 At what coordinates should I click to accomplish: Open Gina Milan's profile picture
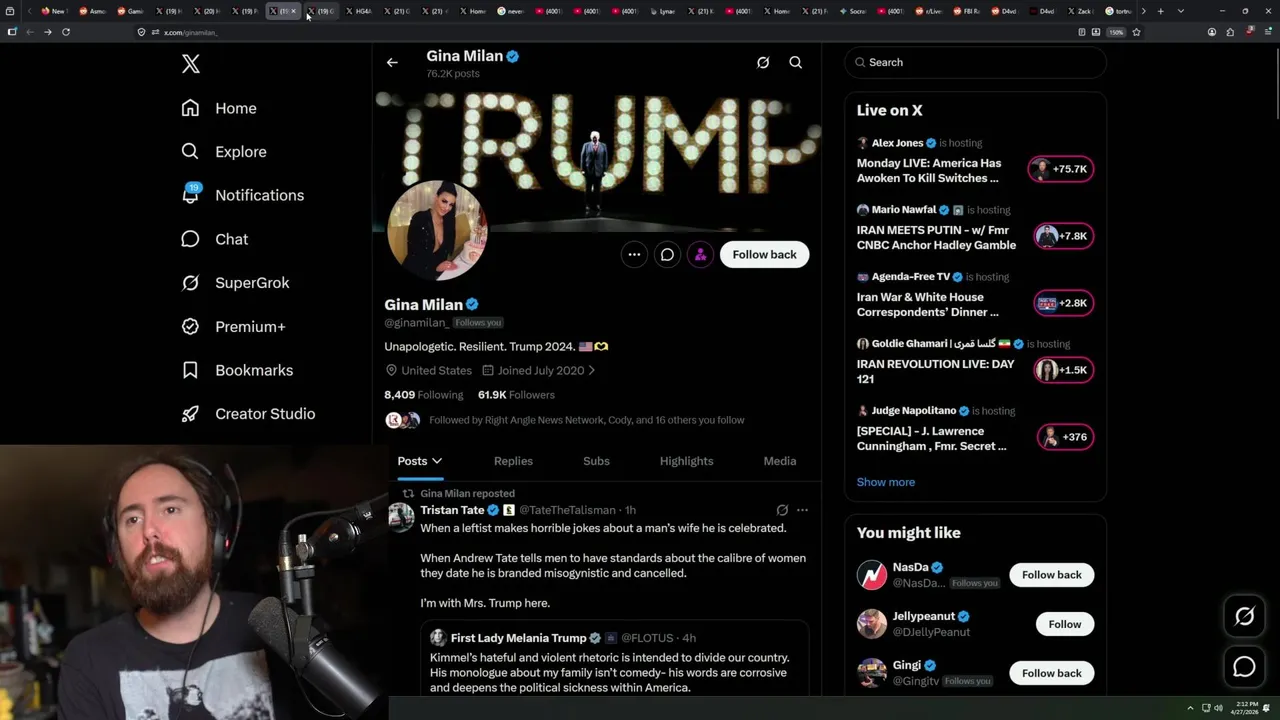(x=437, y=231)
